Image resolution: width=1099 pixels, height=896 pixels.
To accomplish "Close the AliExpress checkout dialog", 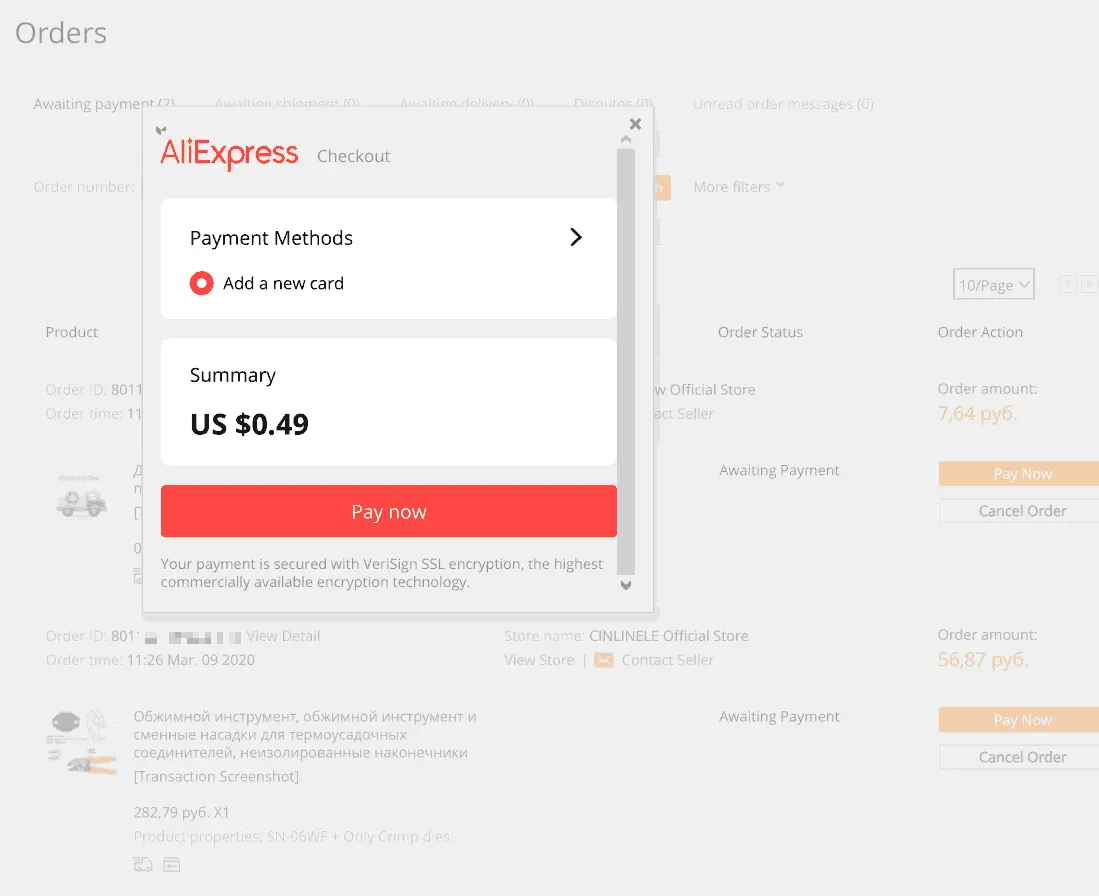I will pyautogui.click(x=635, y=124).
